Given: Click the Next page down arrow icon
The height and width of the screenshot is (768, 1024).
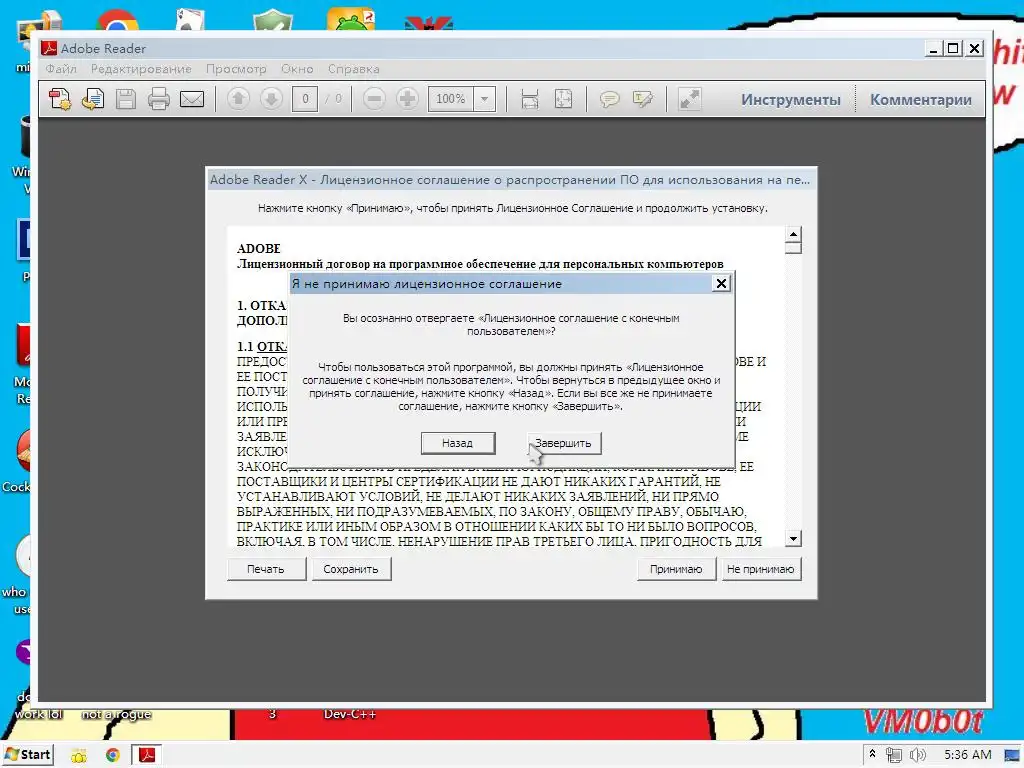Looking at the screenshot, I should click(x=271, y=99).
